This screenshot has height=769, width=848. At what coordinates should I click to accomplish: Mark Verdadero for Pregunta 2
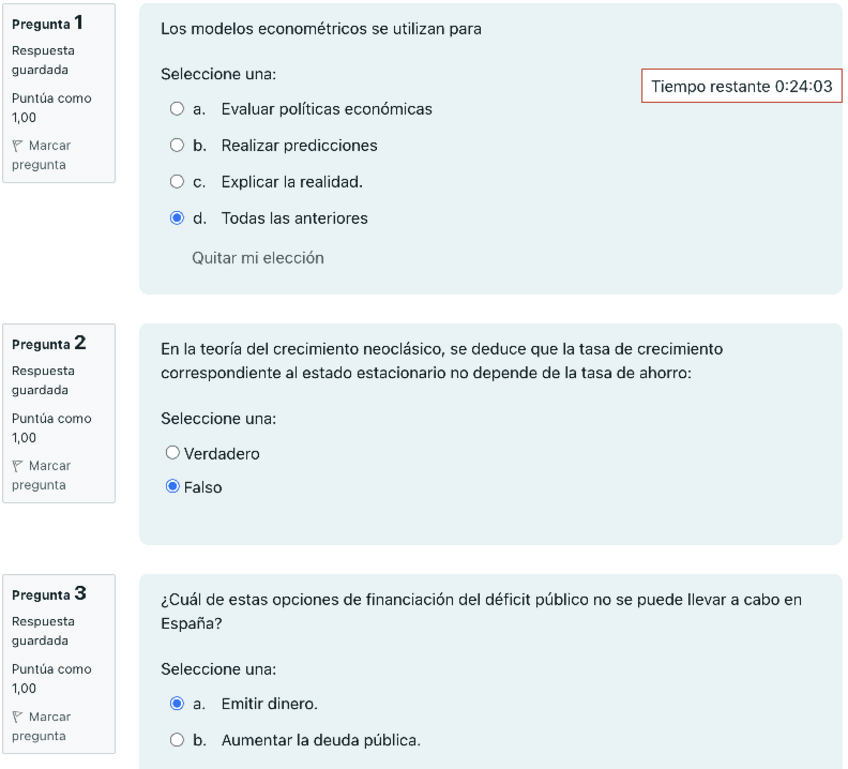pyautogui.click(x=173, y=454)
